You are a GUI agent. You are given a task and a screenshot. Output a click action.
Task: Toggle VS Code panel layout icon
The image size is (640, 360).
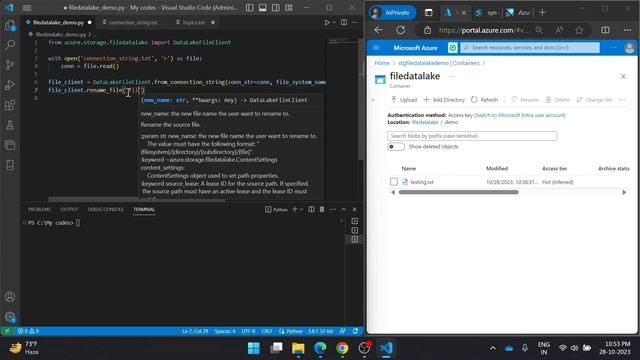263,8
